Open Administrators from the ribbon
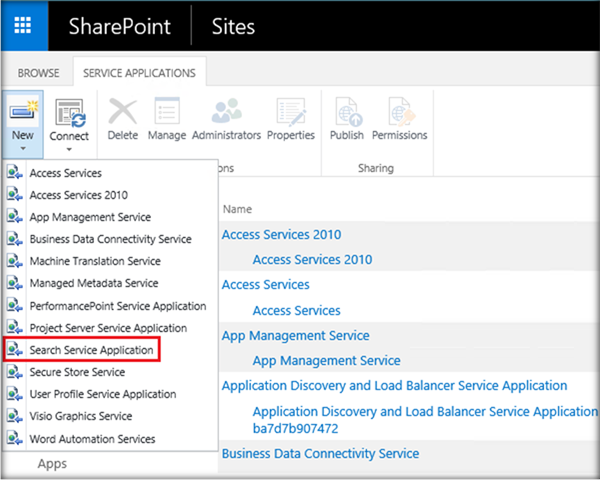 pyautogui.click(x=226, y=113)
